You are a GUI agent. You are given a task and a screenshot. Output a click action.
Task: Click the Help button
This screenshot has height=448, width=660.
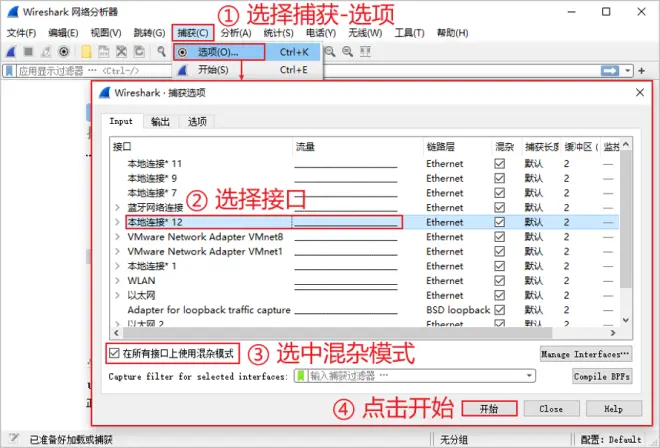point(614,408)
